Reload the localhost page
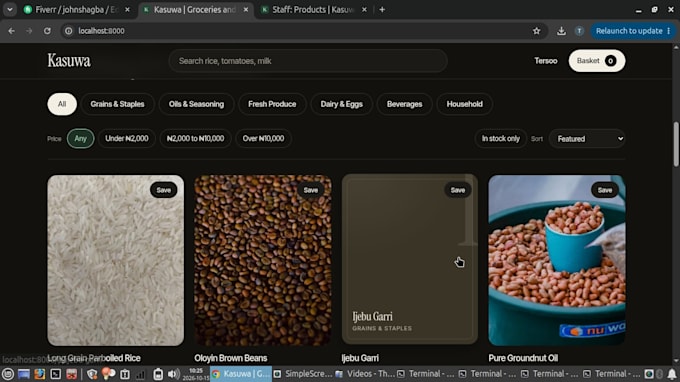The width and height of the screenshot is (680, 382). pos(47,31)
